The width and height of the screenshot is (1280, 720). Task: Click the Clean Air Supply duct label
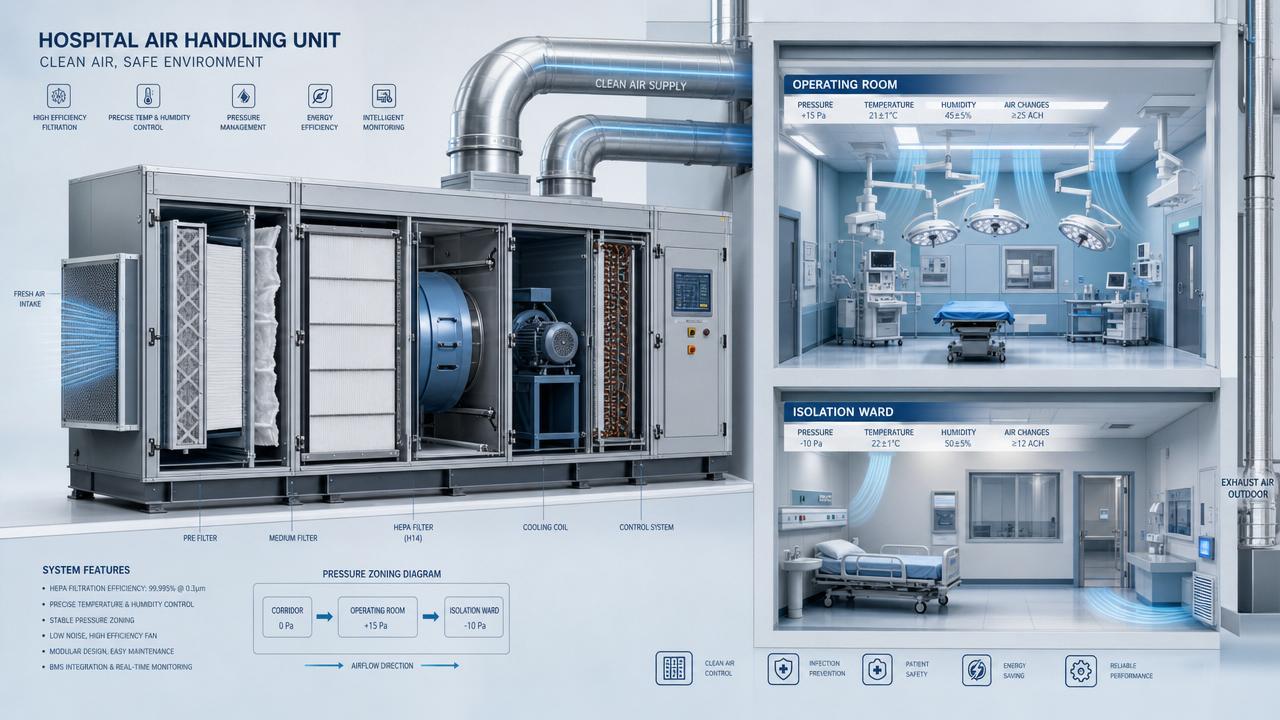pyautogui.click(x=640, y=85)
